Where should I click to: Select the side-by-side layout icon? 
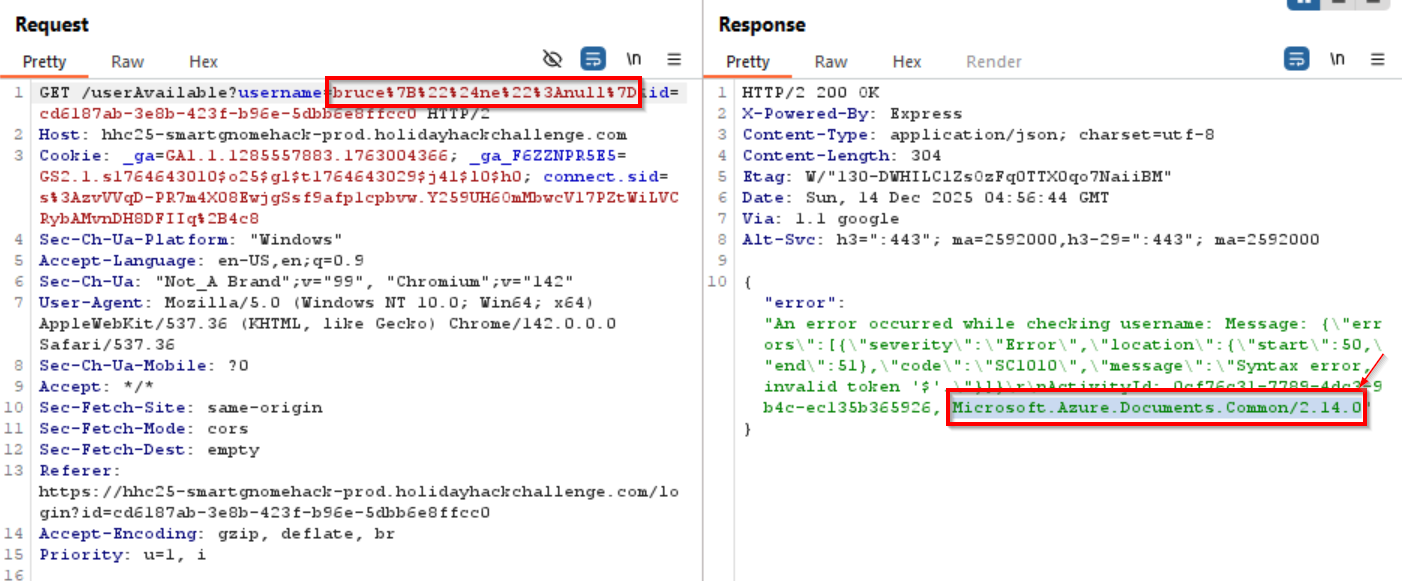pos(1304,3)
